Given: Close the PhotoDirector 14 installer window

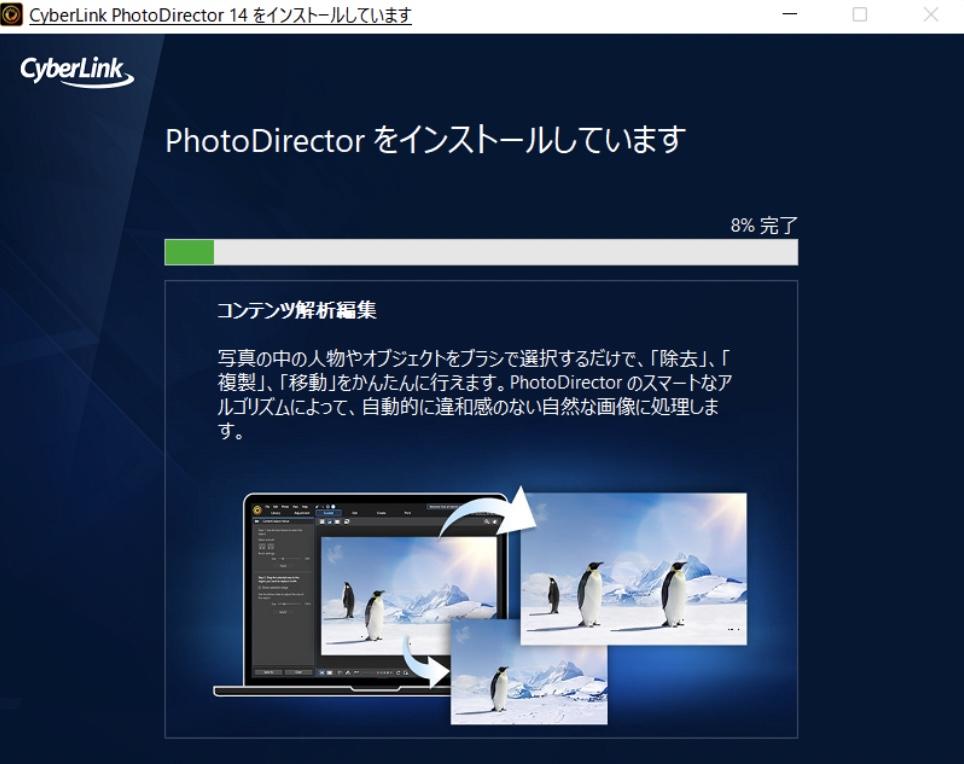Looking at the screenshot, I should click(931, 14).
